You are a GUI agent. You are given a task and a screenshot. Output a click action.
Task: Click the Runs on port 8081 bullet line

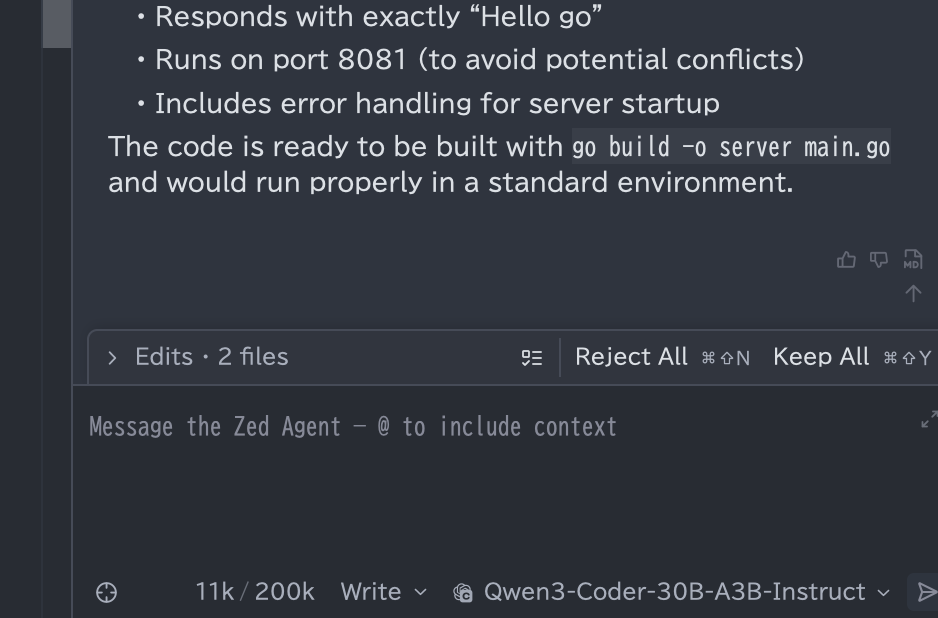click(479, 60)
